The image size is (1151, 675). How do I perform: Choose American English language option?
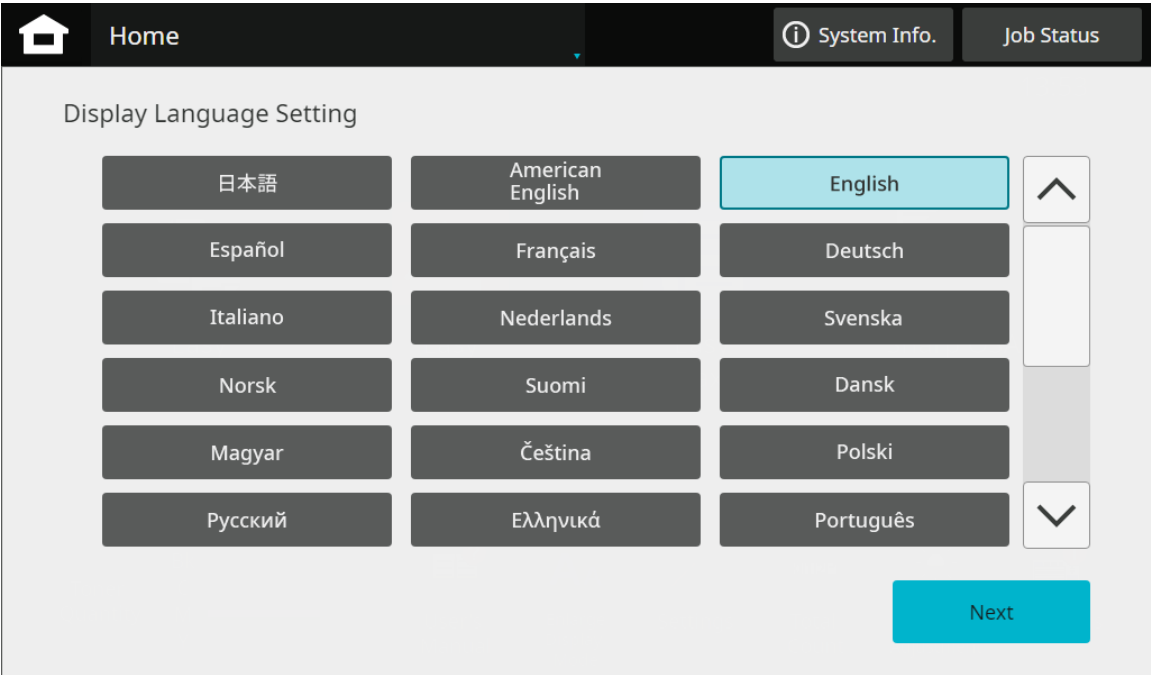pyautogui.click(x=555, y=183)
